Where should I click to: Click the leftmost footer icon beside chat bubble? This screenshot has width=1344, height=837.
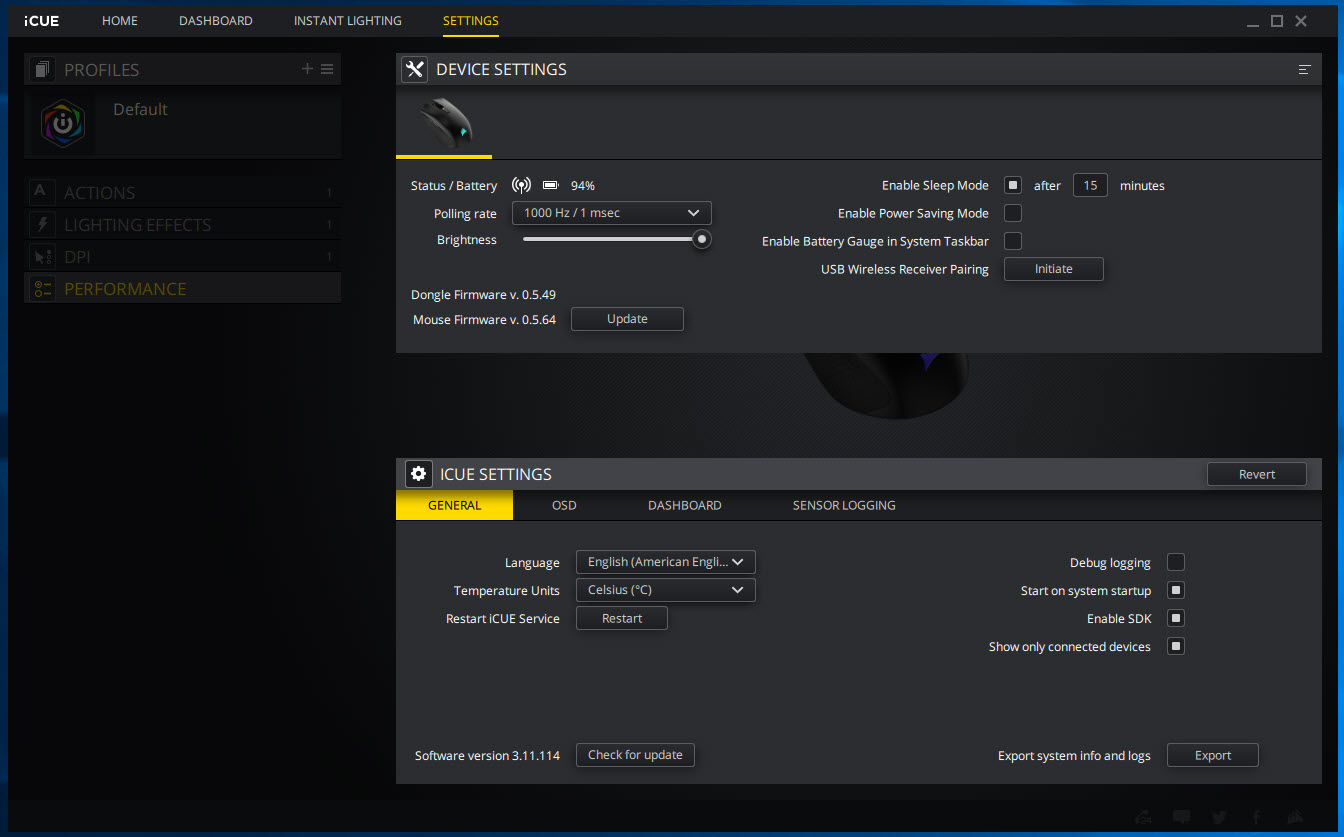click(1145, 817)
